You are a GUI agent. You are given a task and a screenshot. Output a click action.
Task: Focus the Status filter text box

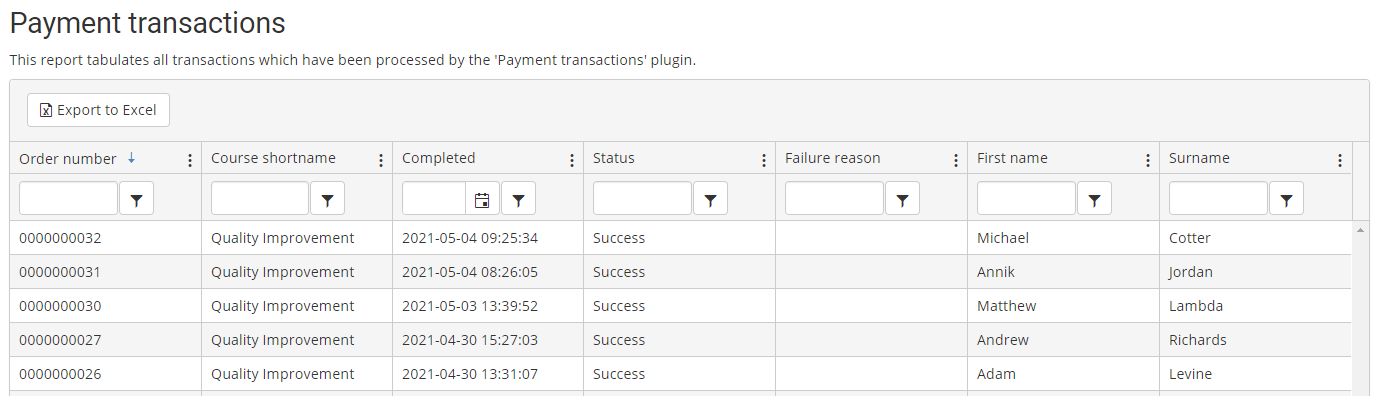click(642, 199)
